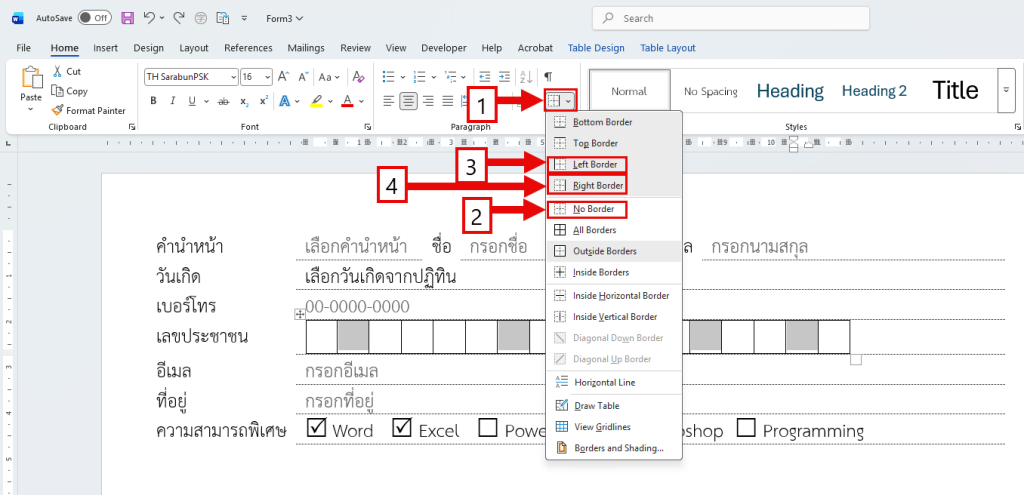The image size is (1024, 495).
Task: Toggle the AutoSave switch
Action: (95, 18)
